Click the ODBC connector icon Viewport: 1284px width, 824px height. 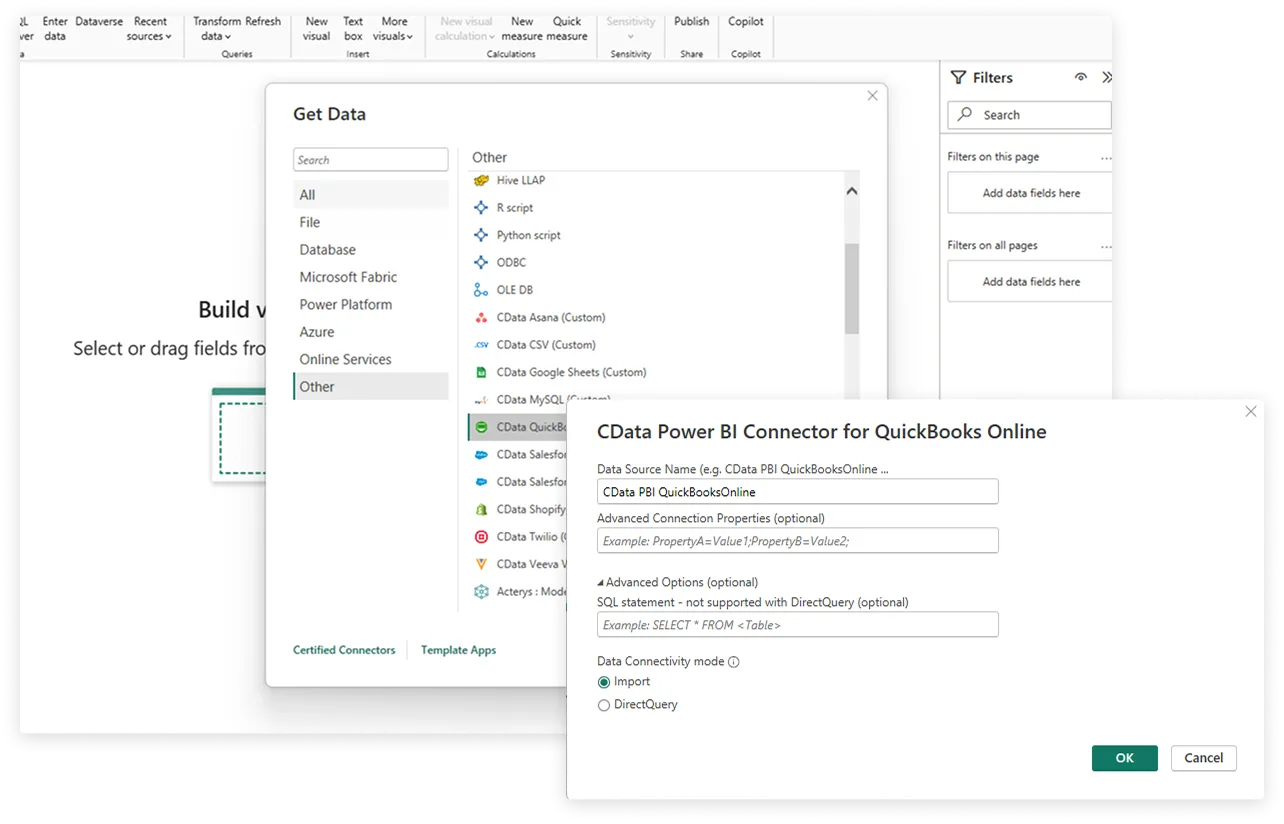pyautogui.click(x=481, y=262)
